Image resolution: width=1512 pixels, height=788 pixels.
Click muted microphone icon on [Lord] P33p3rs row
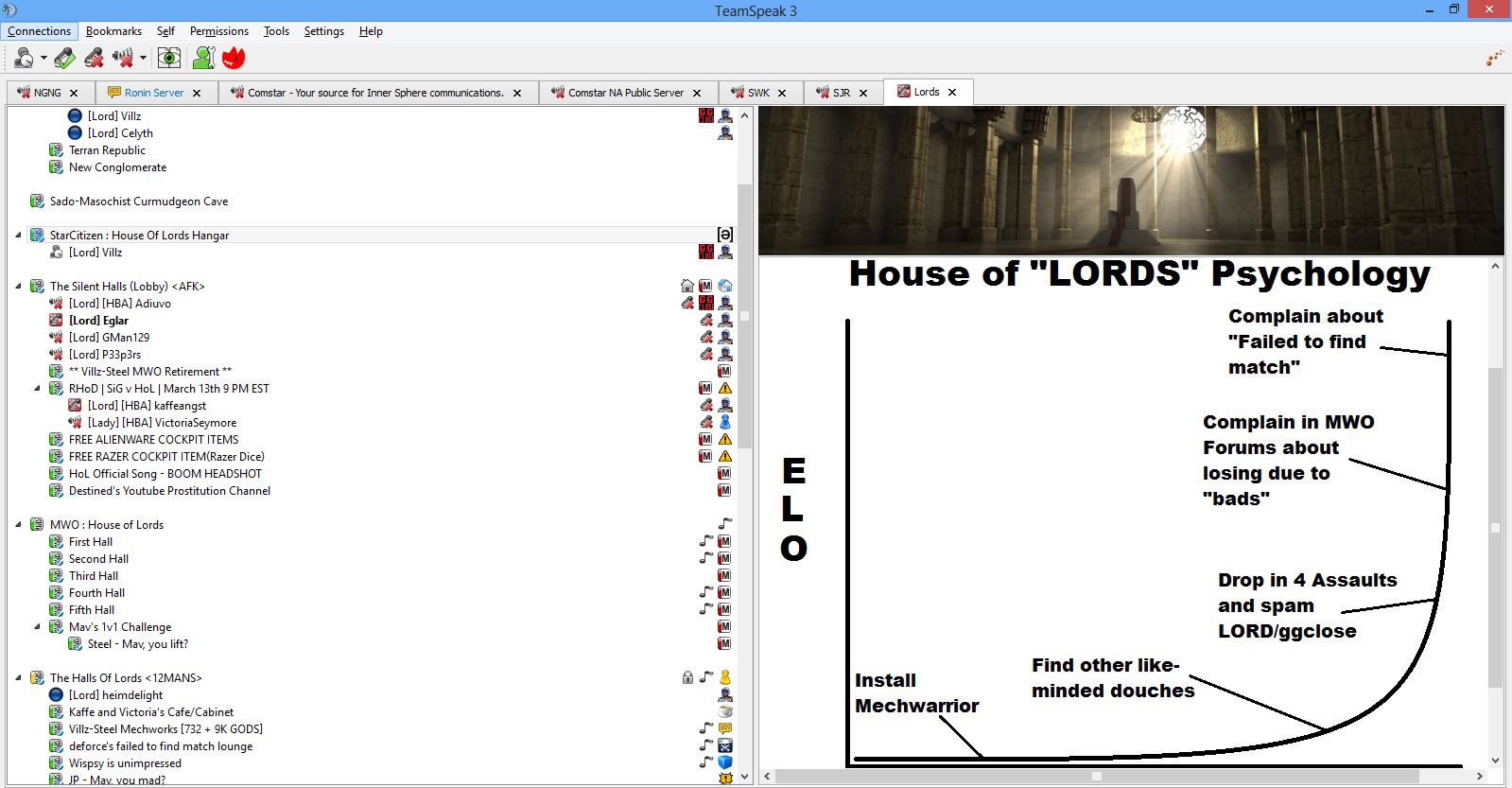(x=706, y=354)
